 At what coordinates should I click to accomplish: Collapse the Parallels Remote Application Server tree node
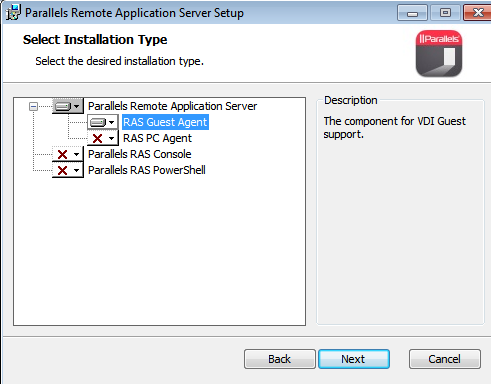pos(33,107)
